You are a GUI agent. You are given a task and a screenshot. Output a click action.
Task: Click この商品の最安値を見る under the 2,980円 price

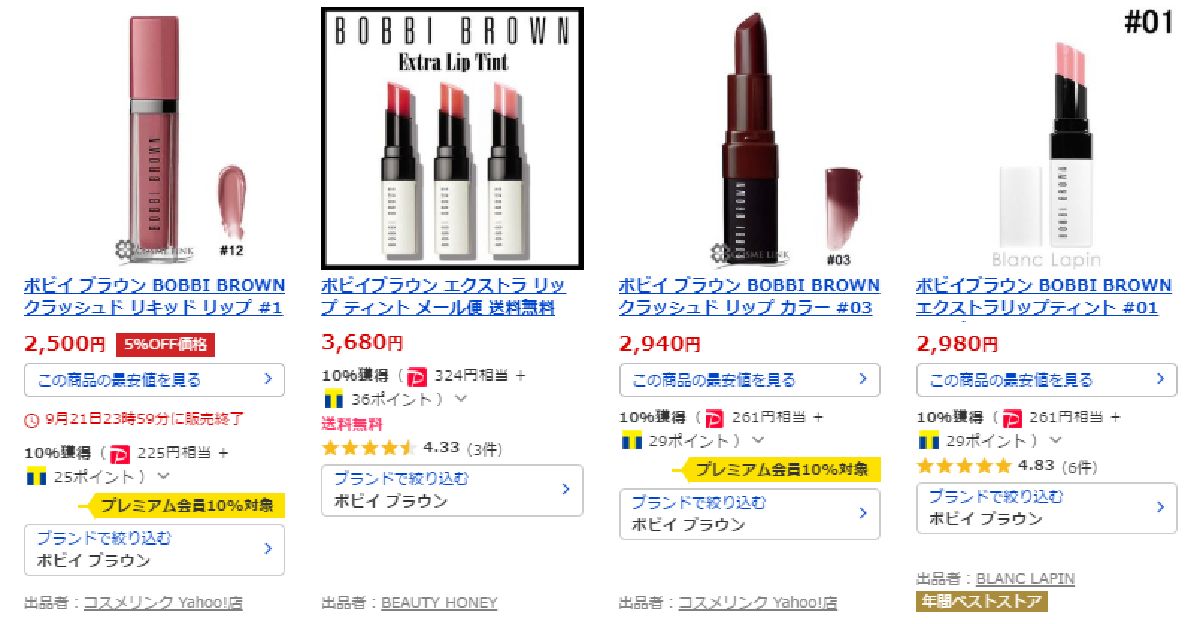pyautogui.click(x=1047, y=380)
